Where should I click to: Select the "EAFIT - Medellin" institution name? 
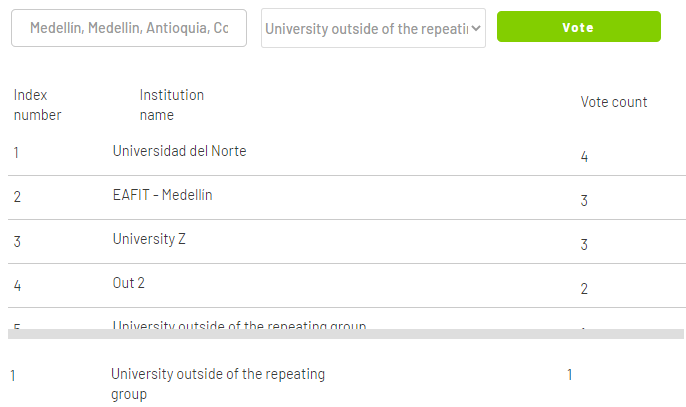(162, 195)
